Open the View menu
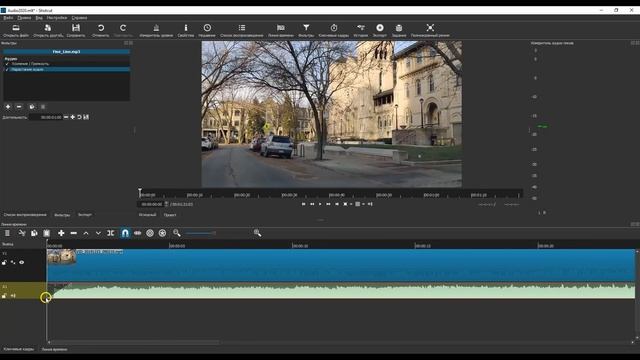This screenshot has width=640, height=360. coord(39,18)
